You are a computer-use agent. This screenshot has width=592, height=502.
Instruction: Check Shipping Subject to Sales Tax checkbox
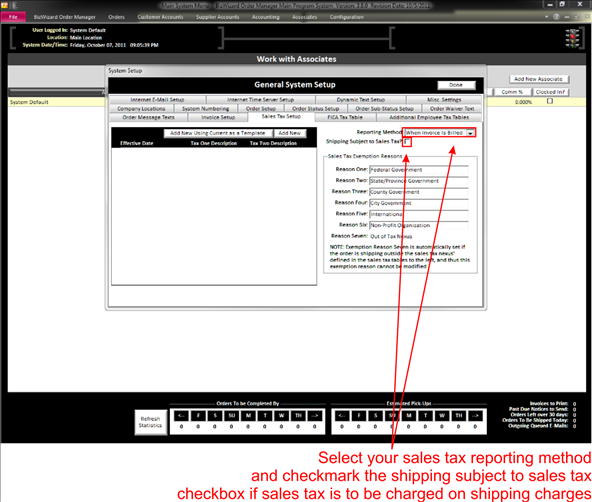[407, 142]
